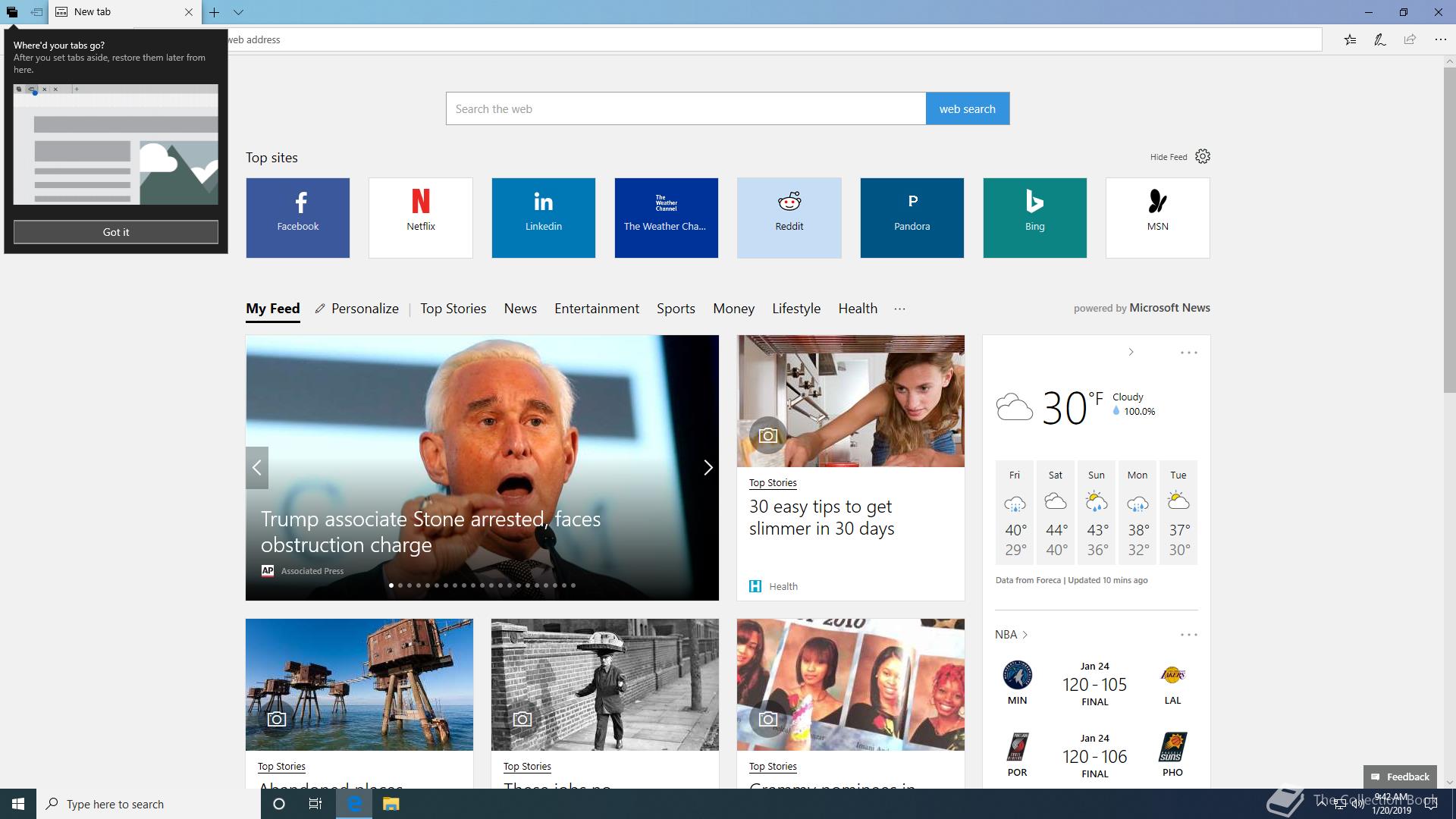Open Settings and more ellipsis menu
Screen dimensions: 1456x819
[1440, 39]
